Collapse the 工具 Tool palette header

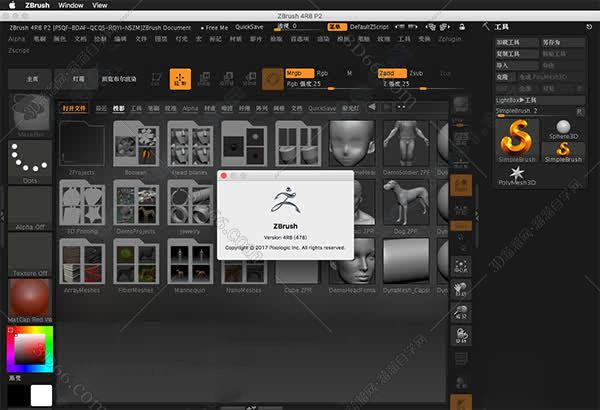tap(502, 27)
